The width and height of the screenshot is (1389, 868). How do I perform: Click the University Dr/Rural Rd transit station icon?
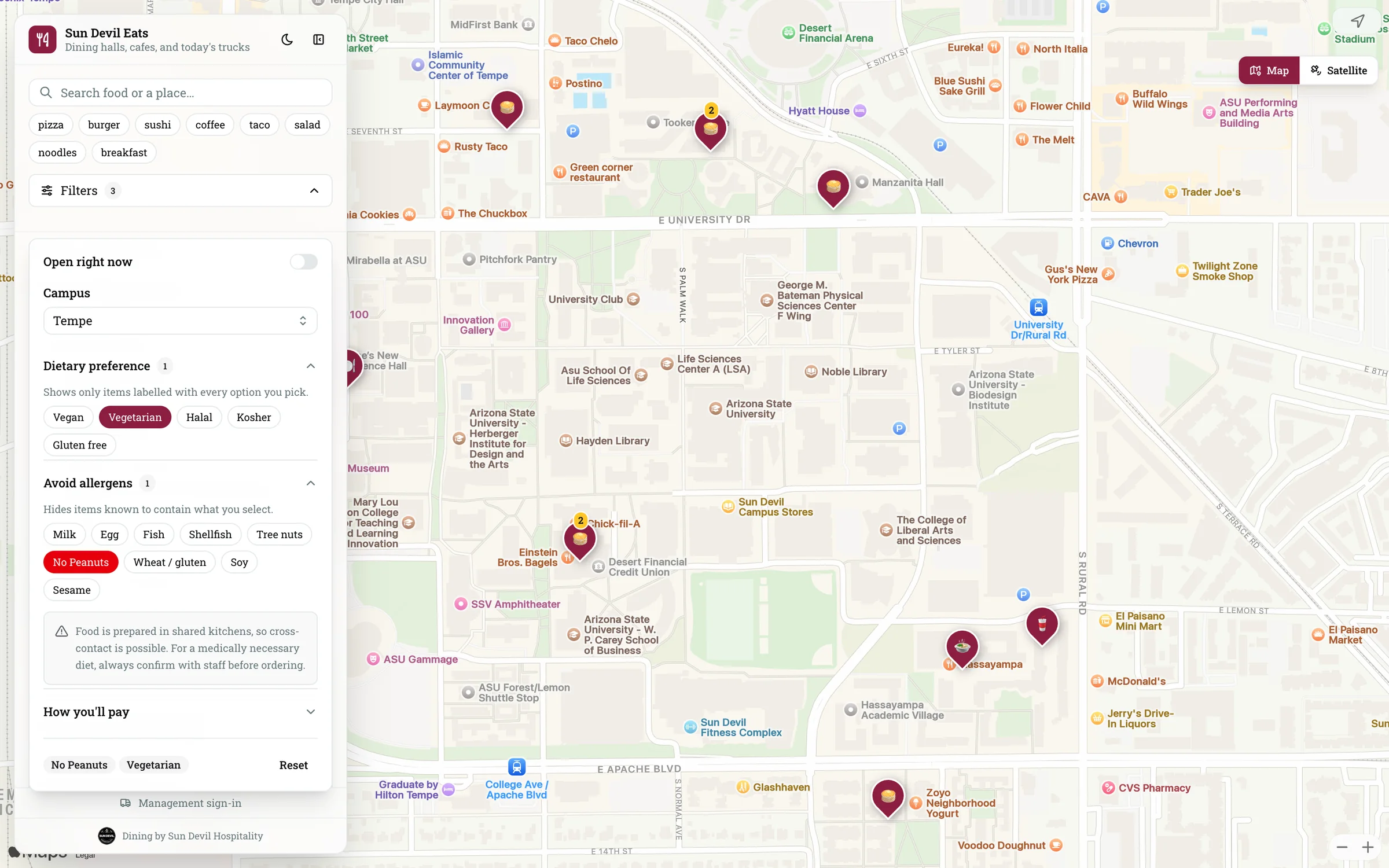click(x=1038, y=307)
